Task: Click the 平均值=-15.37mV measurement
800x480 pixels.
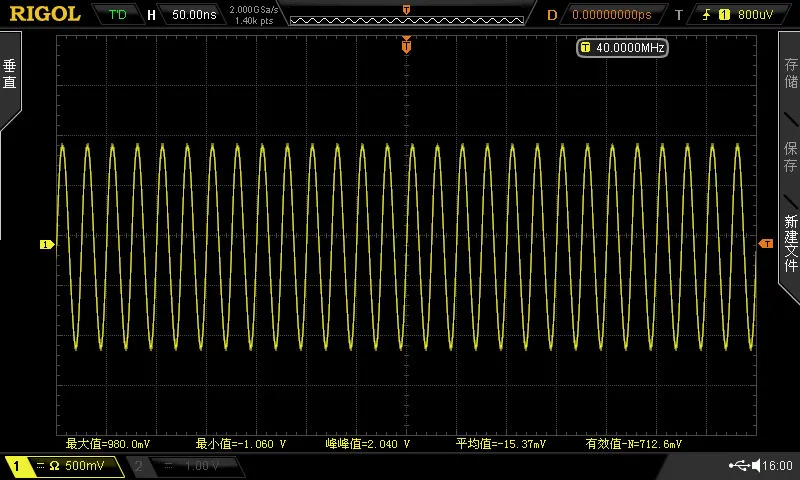Action: tap(501, 444)
